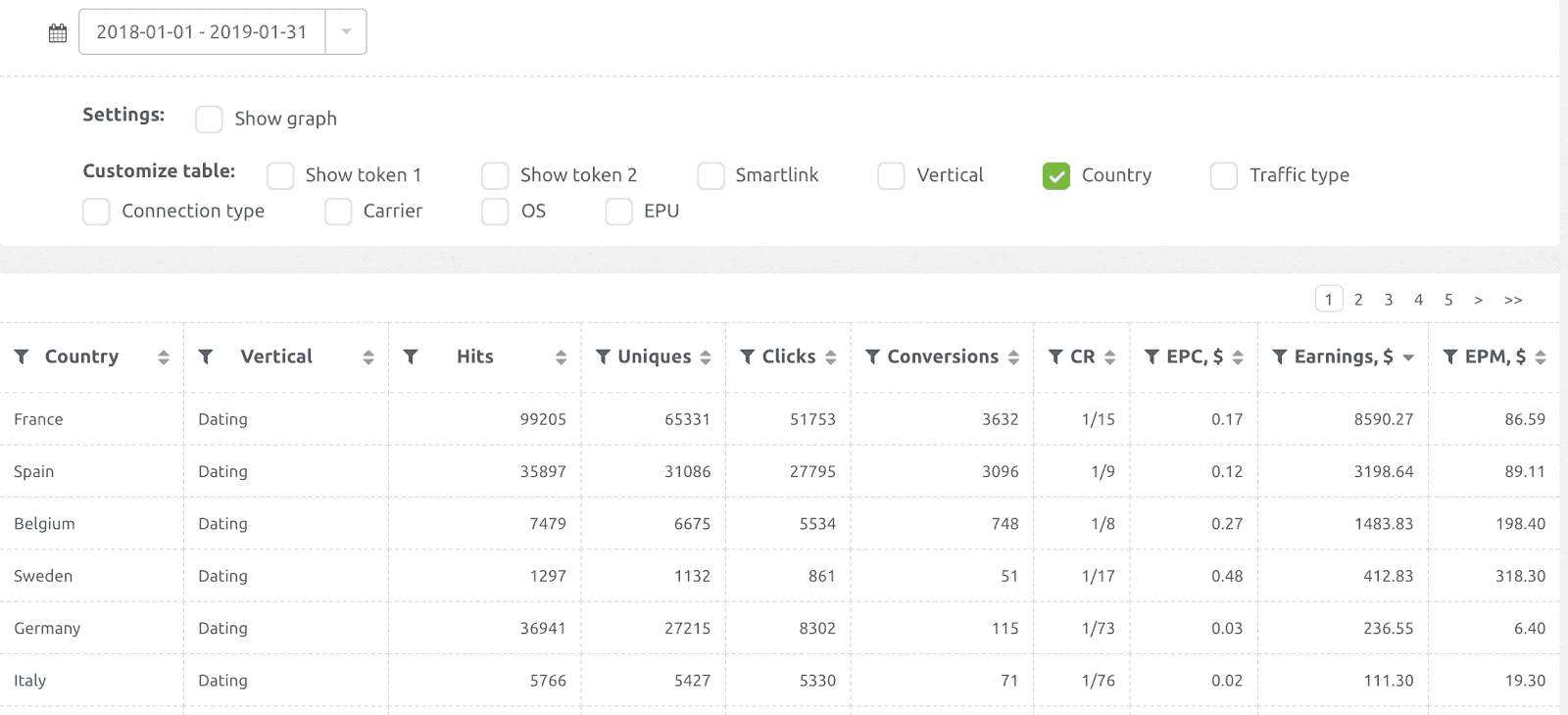Select the Germany row country cell
The height and width of the screenshot is (715, 1568).
click(x=92, y=628)
